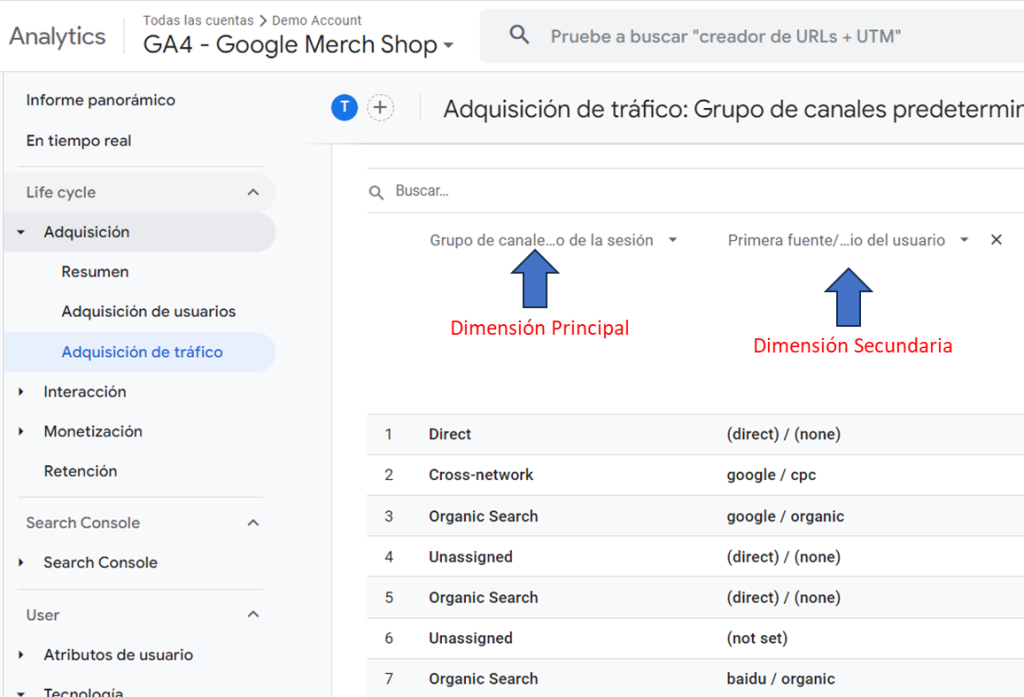Open Informe panorámico report

tap(100, 100)
